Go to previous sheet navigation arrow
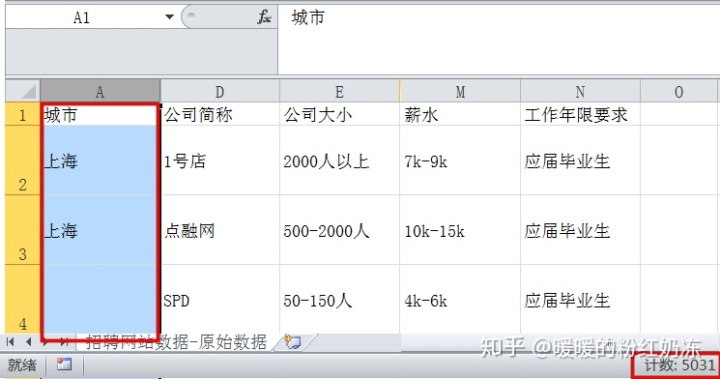 tap(28, 342)
